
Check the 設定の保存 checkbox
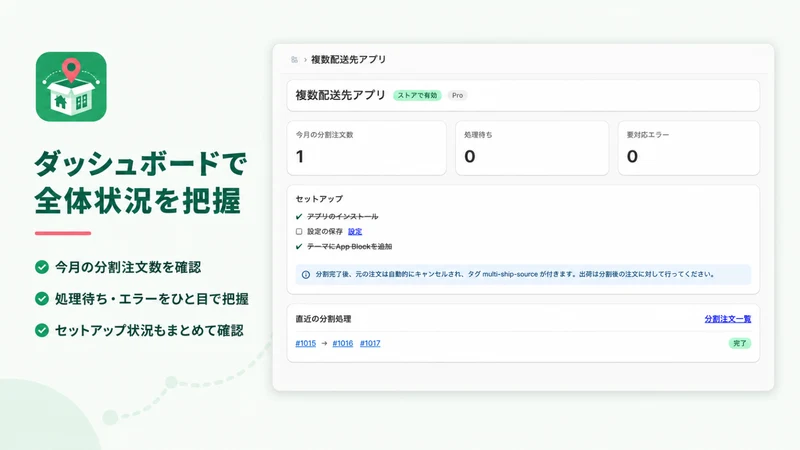point(299,232)
